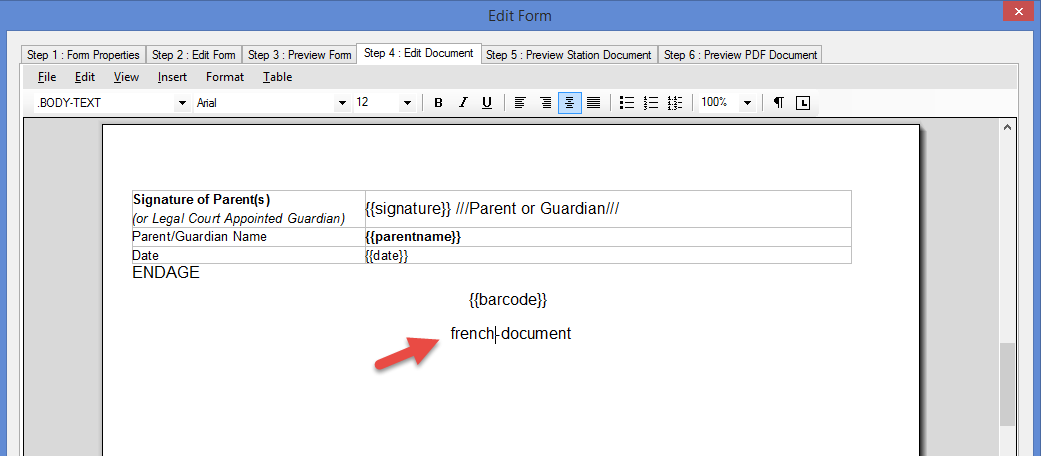Image resolution: width=1041 pixels, height=456 pixels.
Task: Apply bulleted list formatting
Action: [627, 103]
